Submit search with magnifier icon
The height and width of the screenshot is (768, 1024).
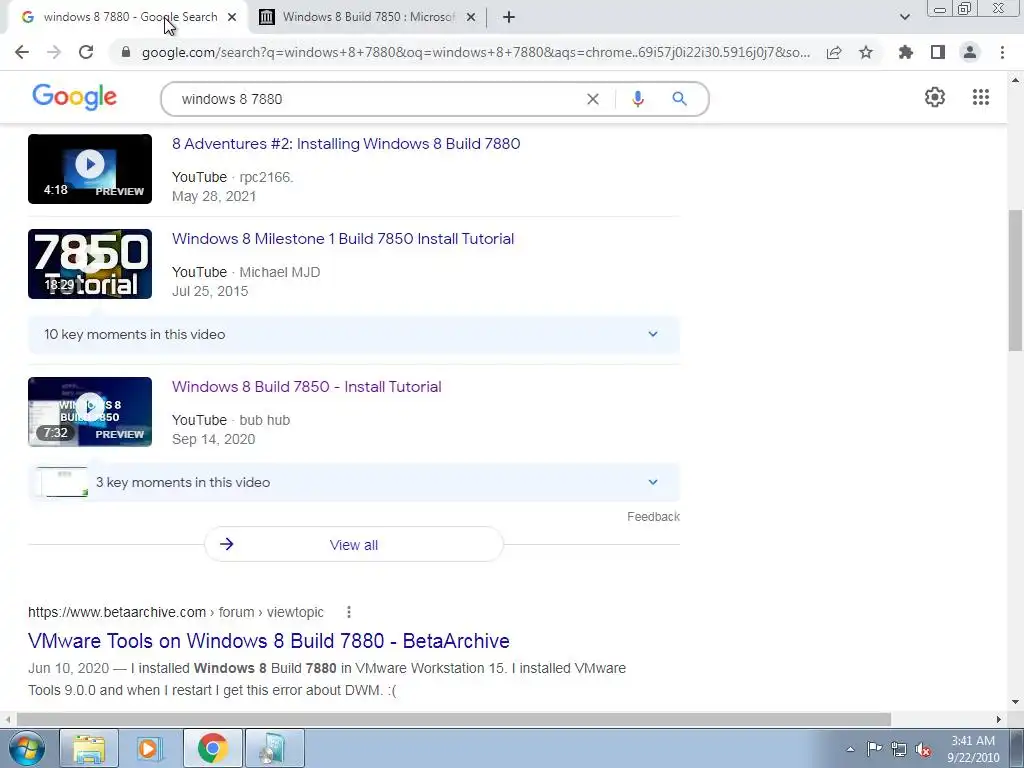pyautogui.click(x=679, y=99)
